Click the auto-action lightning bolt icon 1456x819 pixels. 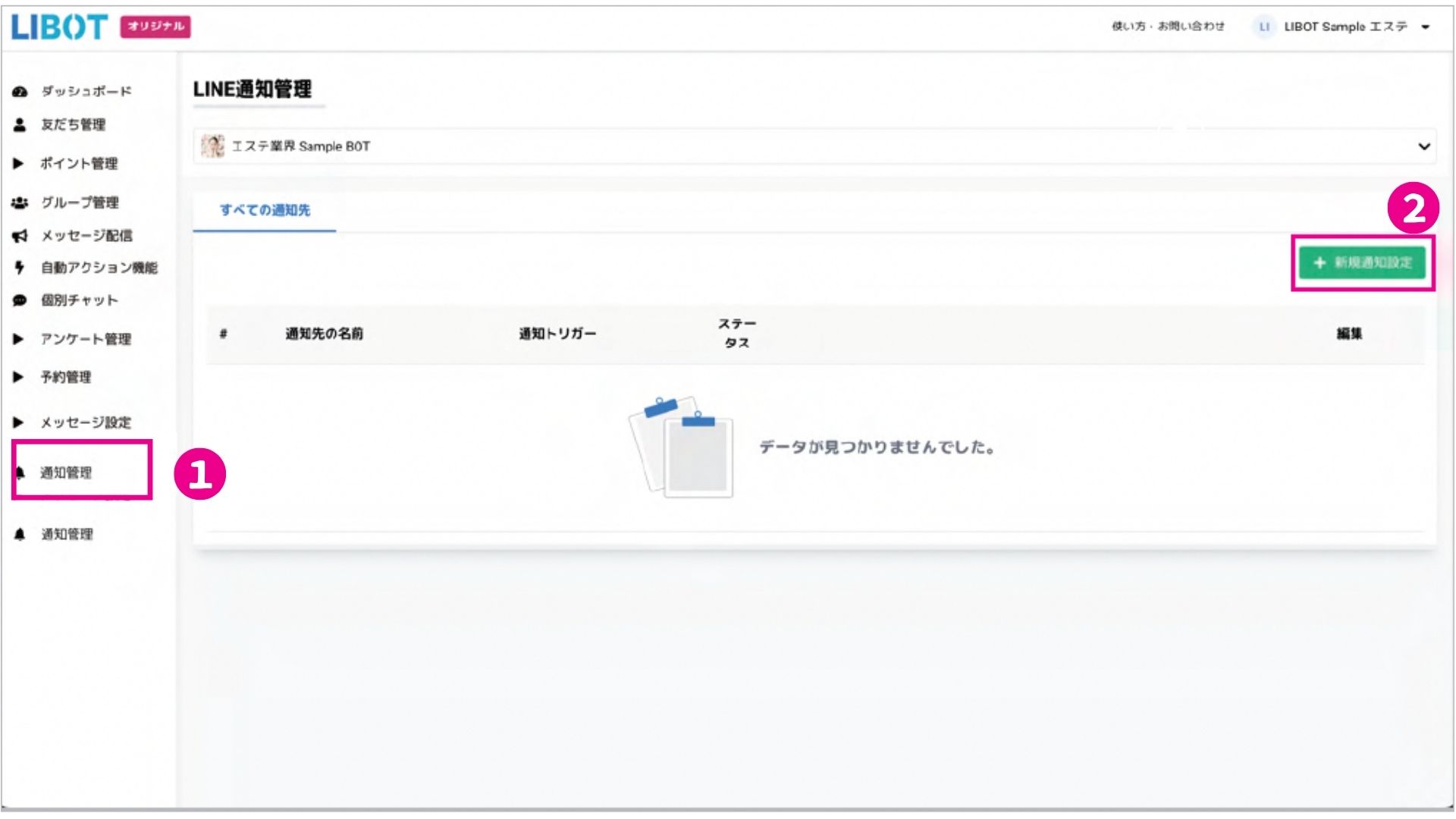point(20,268)
